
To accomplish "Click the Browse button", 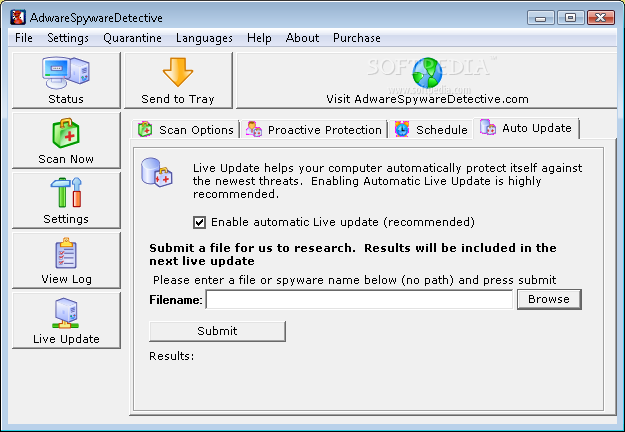I will (549, 299).
